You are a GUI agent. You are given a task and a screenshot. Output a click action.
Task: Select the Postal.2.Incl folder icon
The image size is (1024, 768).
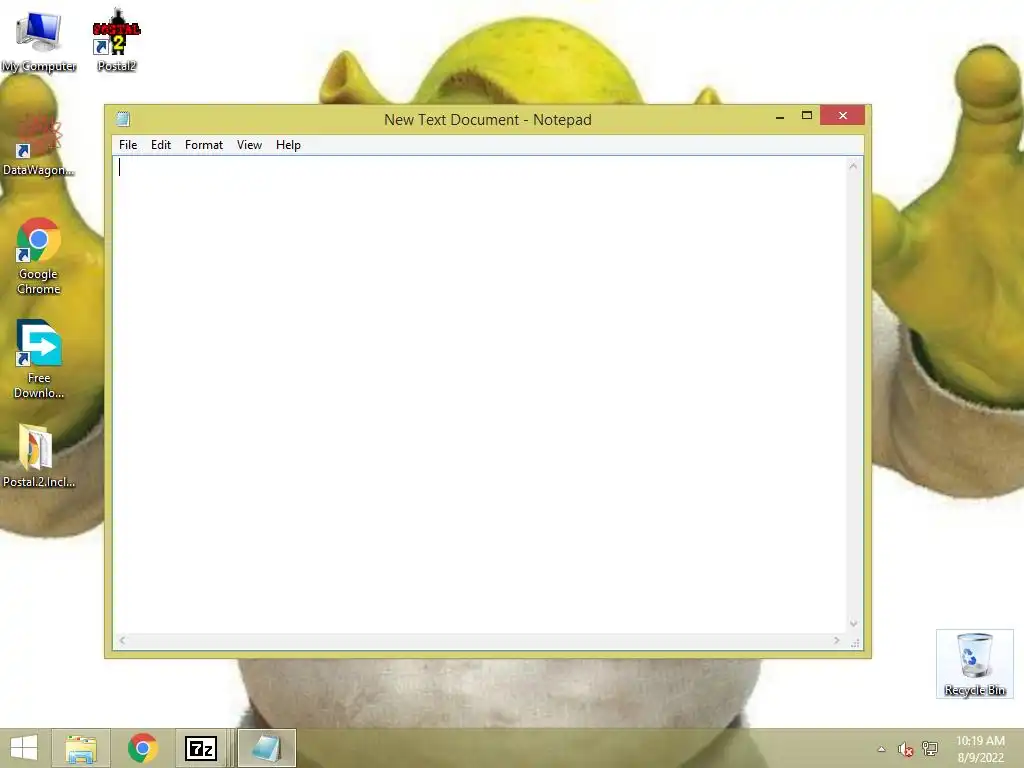coord(39,456)
